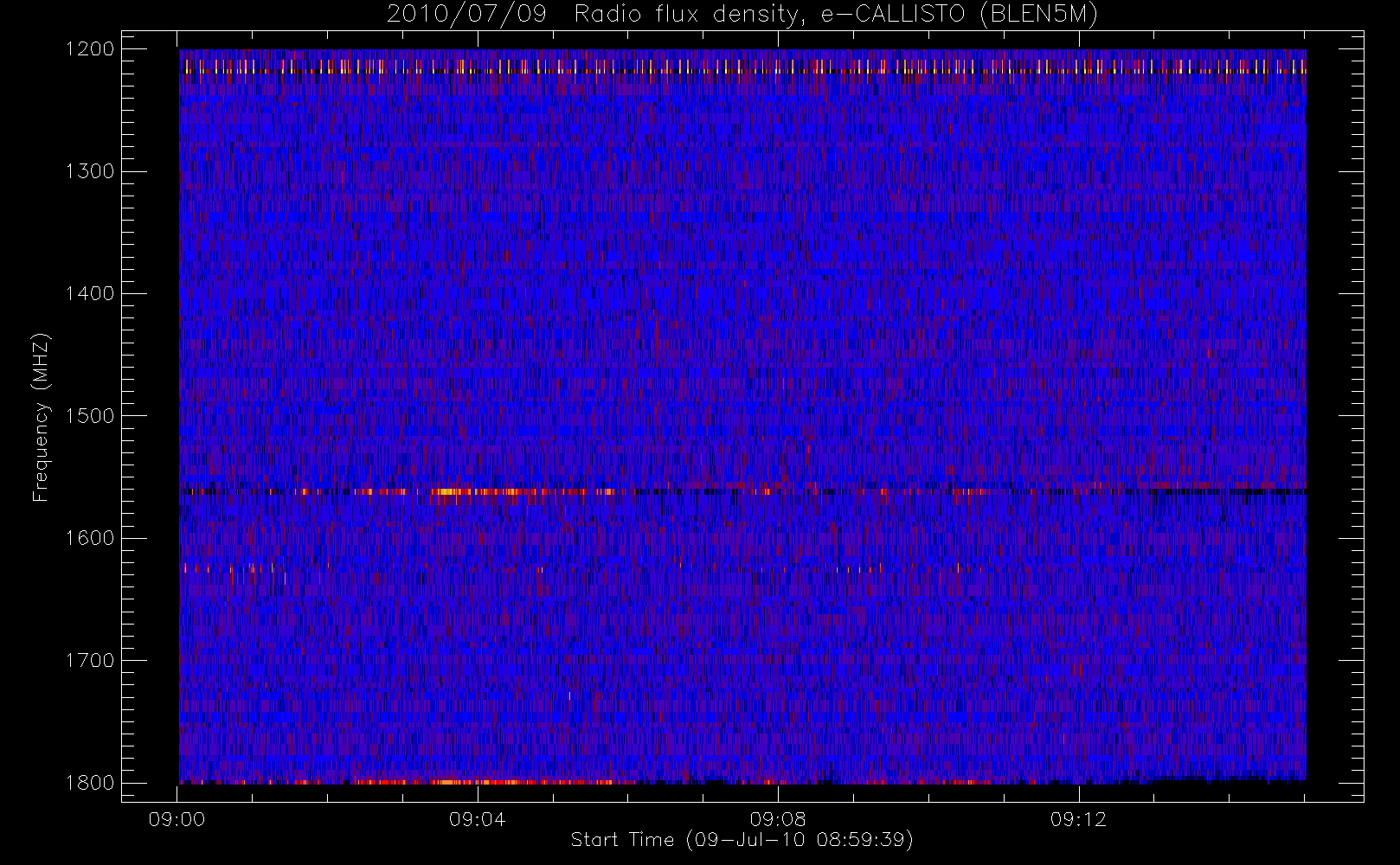
Task: Click the '1400' frequency axis label
Action: click(90, 293)
